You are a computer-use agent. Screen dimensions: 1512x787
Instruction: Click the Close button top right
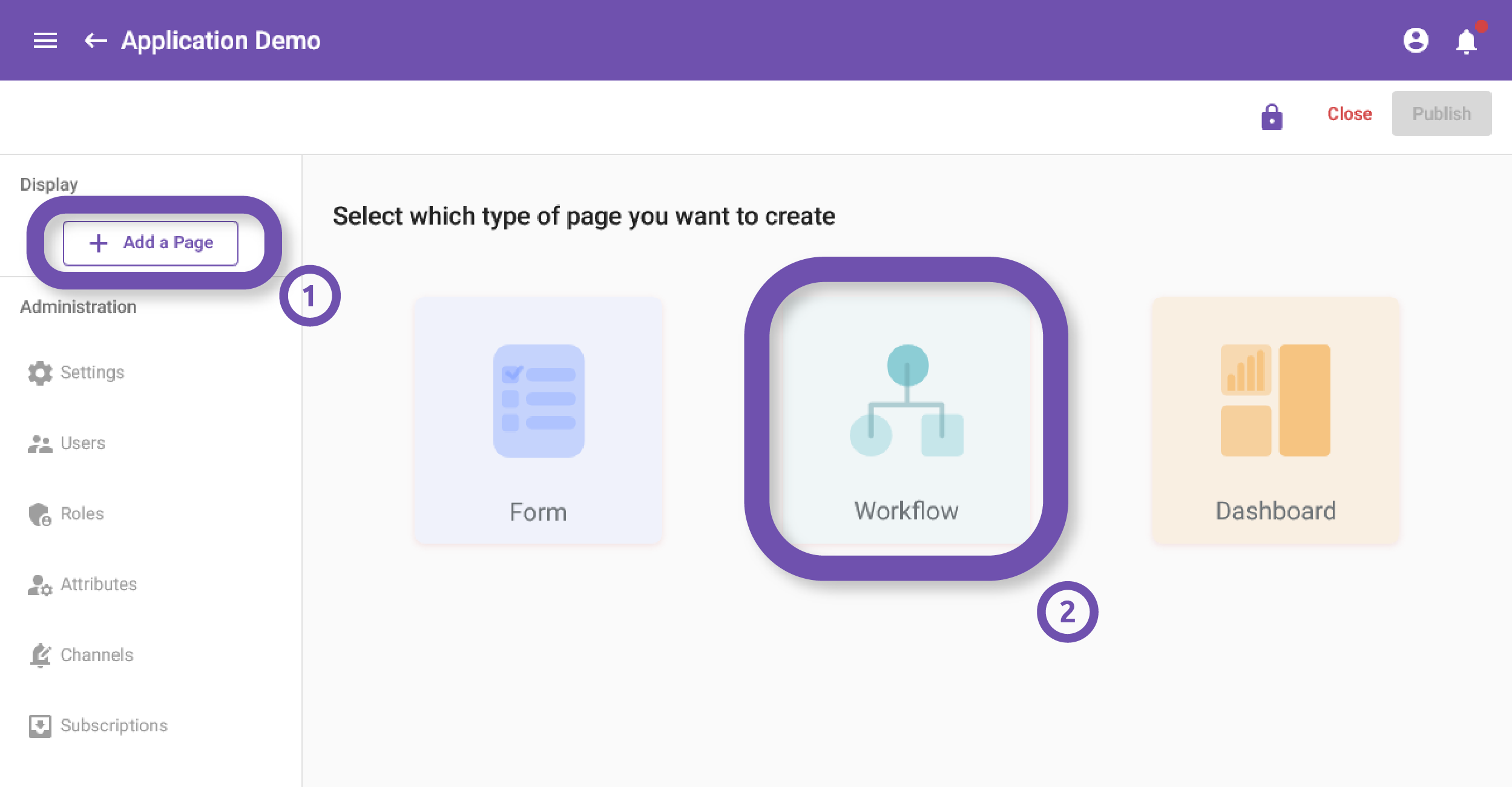1348,113
